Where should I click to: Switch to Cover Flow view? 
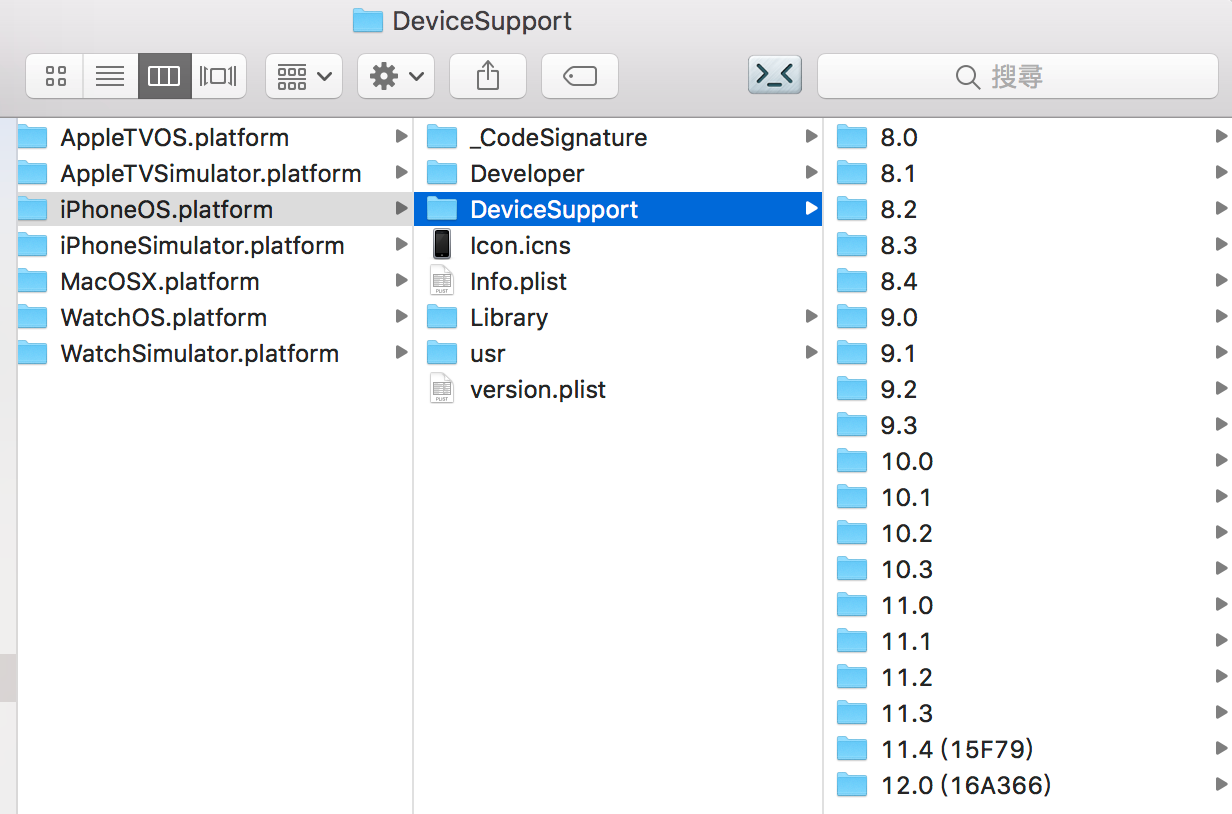(219, 75)
